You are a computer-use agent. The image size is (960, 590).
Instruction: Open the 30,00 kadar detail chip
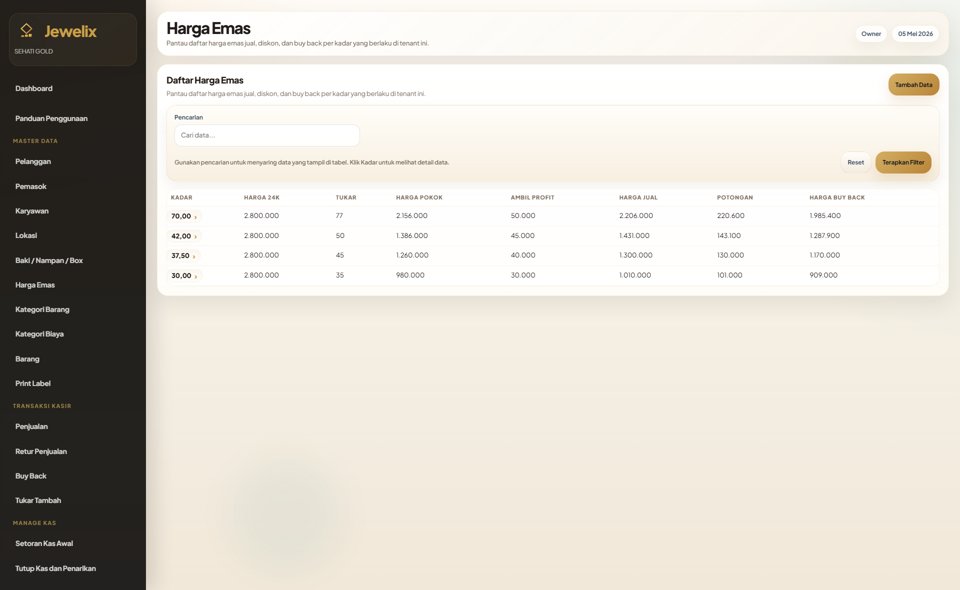(184, 276)
